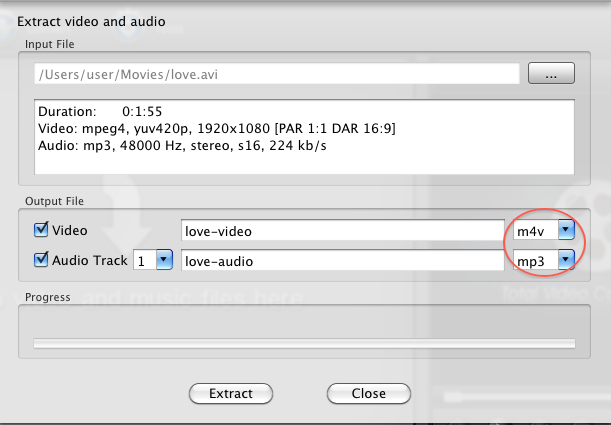
Task: Click the "Output File" section heading
Action: [54, 202]
